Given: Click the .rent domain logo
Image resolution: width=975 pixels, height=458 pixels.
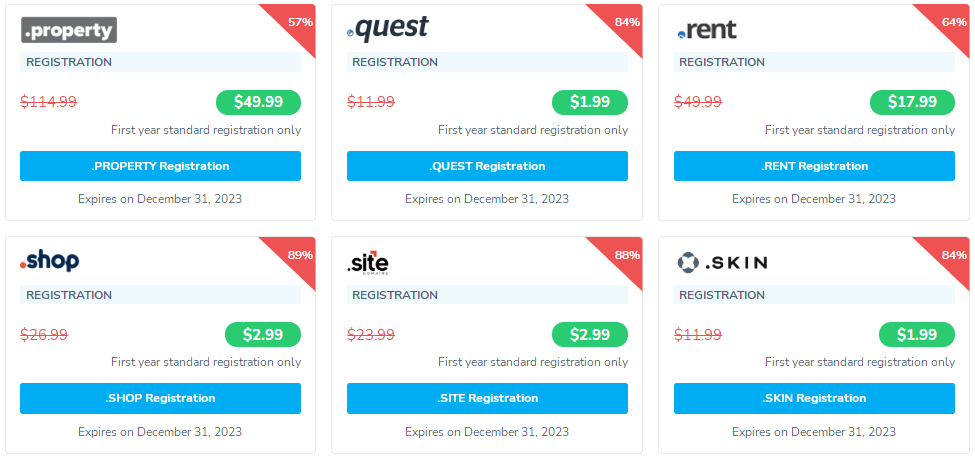Looking at the screenshot, I should (x=707, y=30).
